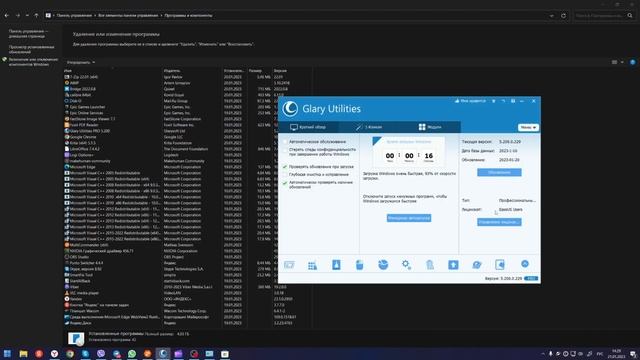Open WhatsApp from the taskbar
The height and width of the screenshot is (360, 640).
tap(132, 353)
